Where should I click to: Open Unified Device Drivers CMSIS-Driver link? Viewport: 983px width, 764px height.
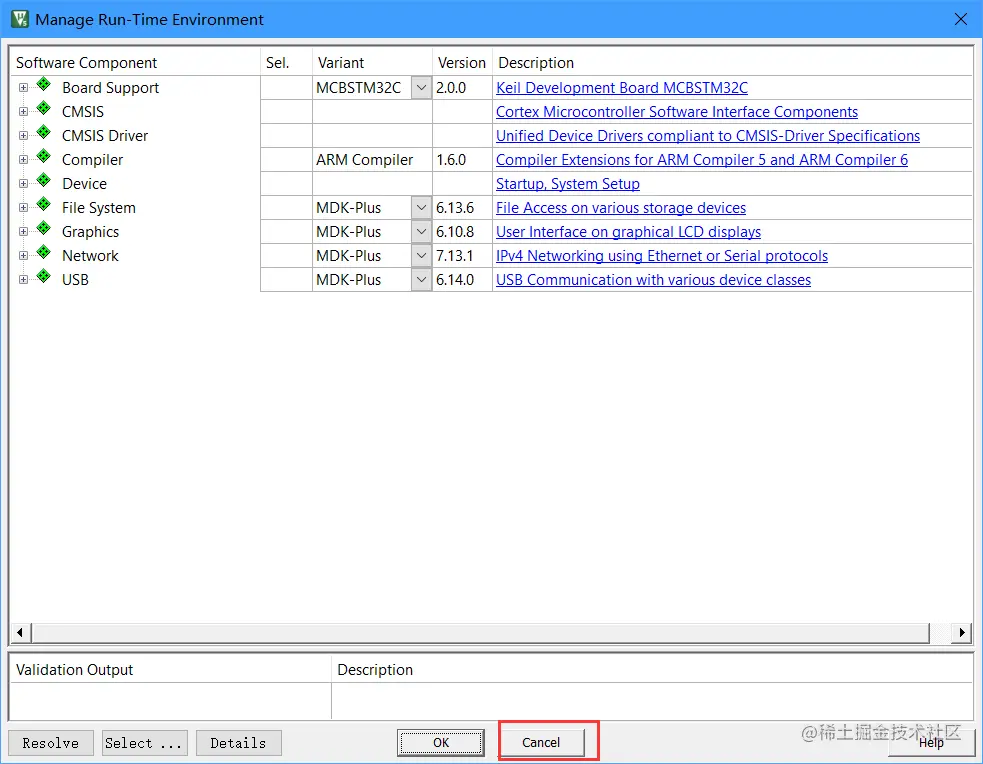708,135
